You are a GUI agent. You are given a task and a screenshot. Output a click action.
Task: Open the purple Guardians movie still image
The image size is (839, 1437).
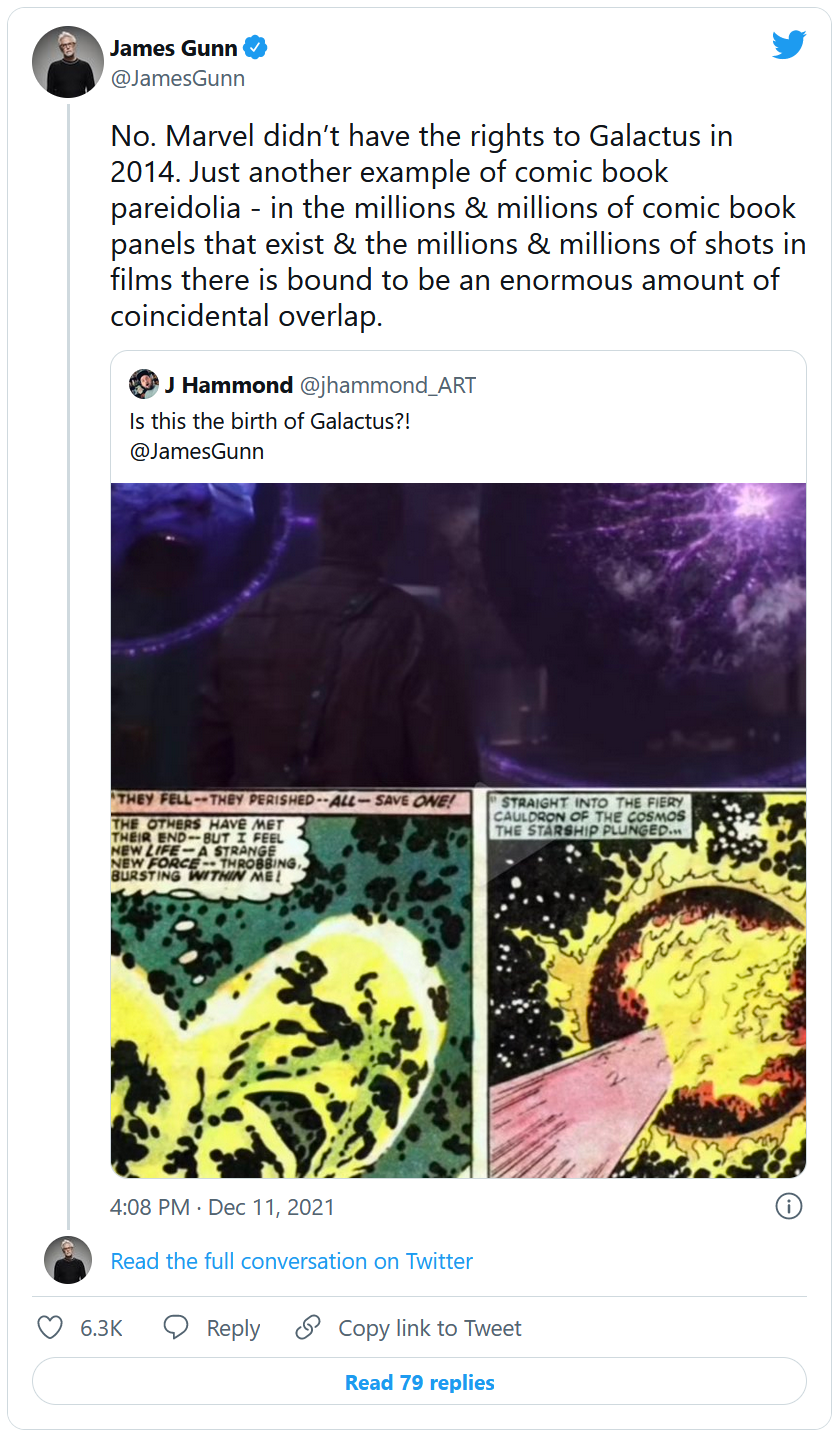coord(458,634)
